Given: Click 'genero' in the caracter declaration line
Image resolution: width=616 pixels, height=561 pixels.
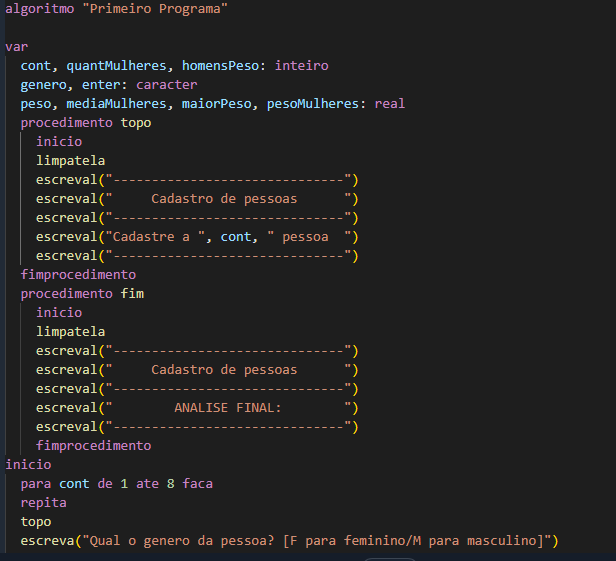Looking at the screenshot, I should tap(43, 85).
